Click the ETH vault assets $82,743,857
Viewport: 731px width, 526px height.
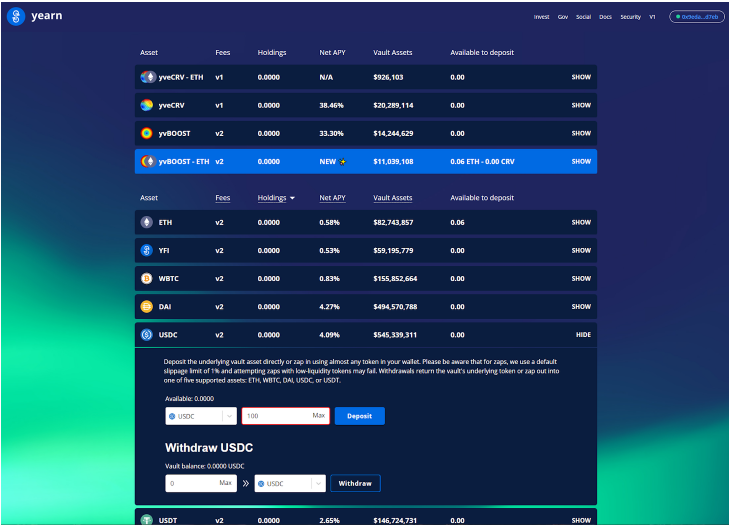pos(393,222)
